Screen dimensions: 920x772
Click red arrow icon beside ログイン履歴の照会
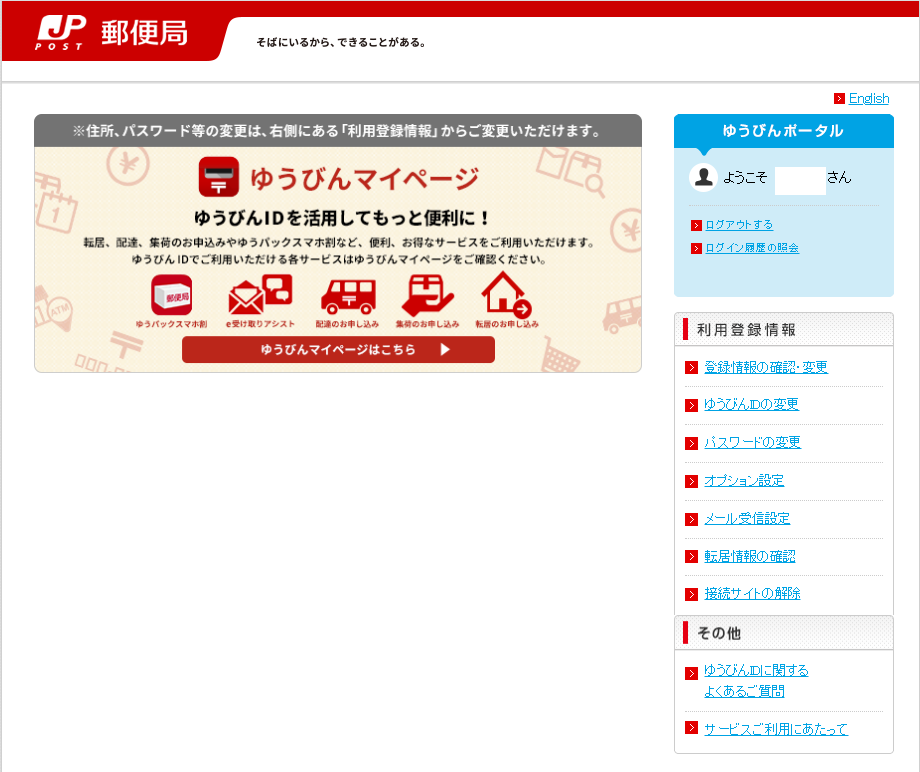click(x=696, y=249)
